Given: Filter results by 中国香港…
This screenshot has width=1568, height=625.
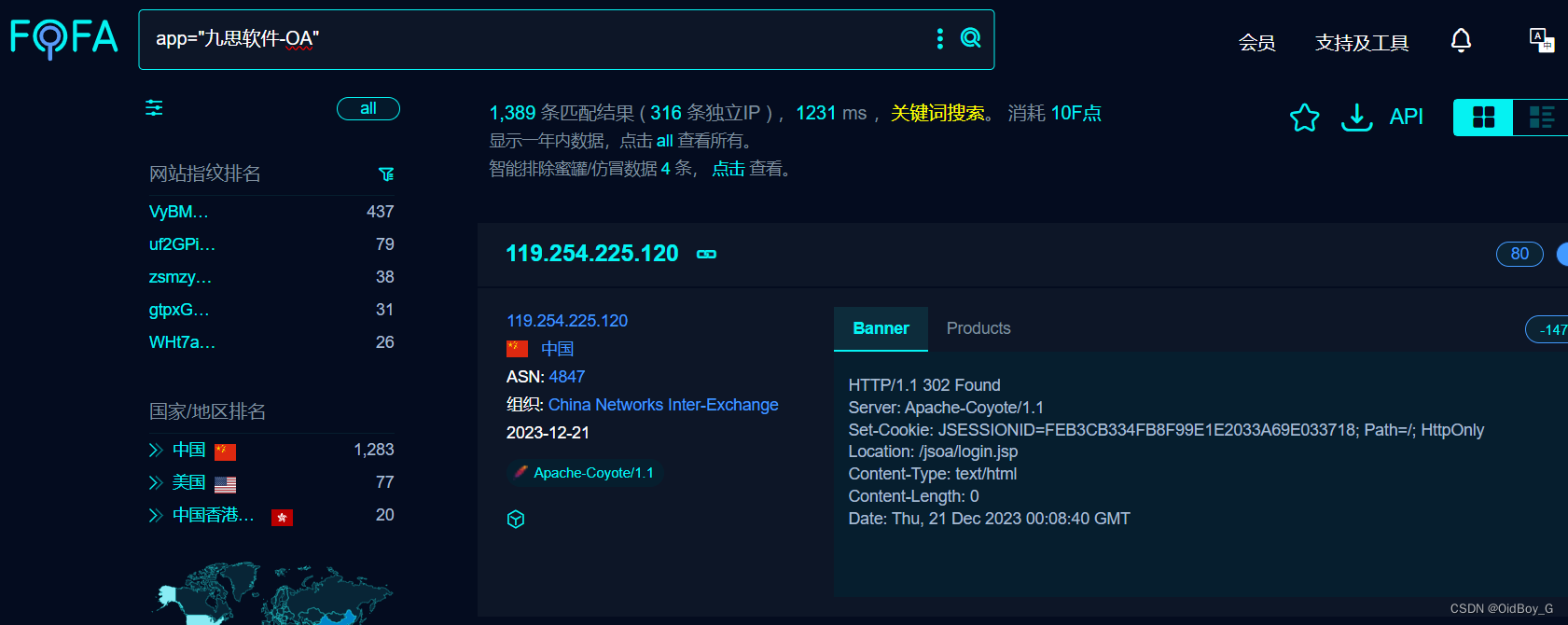Looking at the screenshot, I should click(x=214, y=515).
